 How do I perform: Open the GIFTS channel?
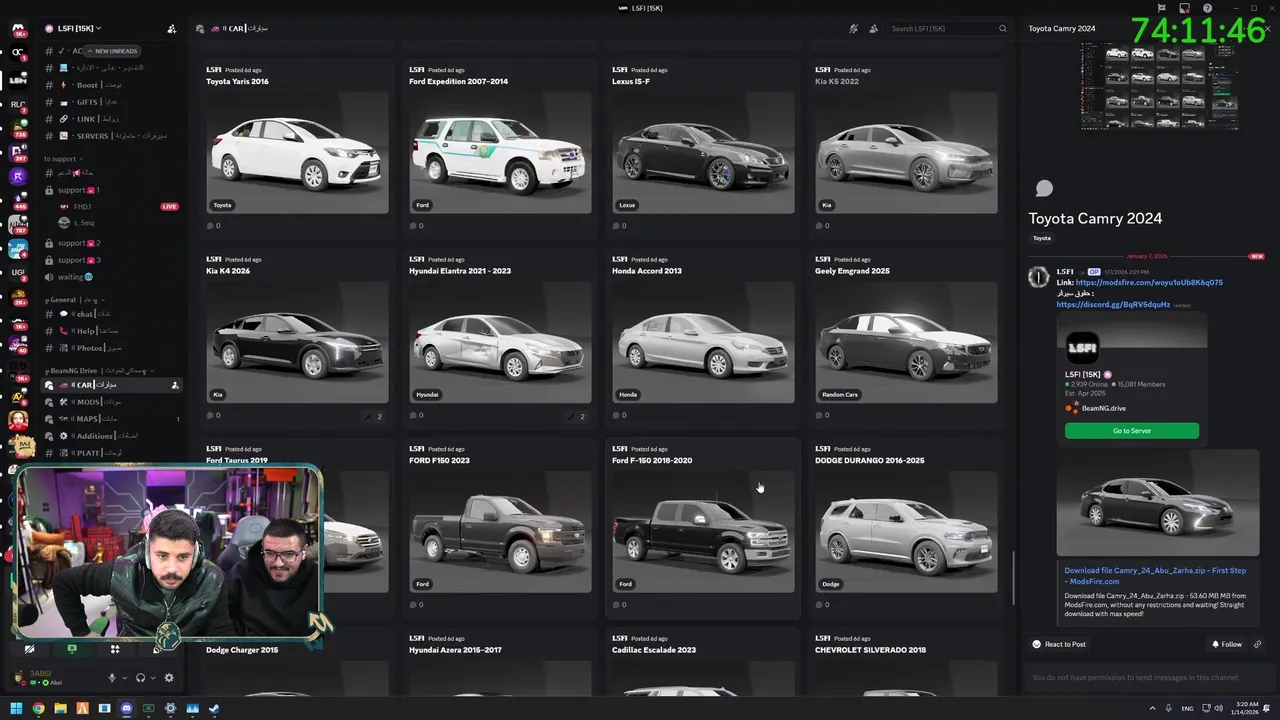point(110,102)
